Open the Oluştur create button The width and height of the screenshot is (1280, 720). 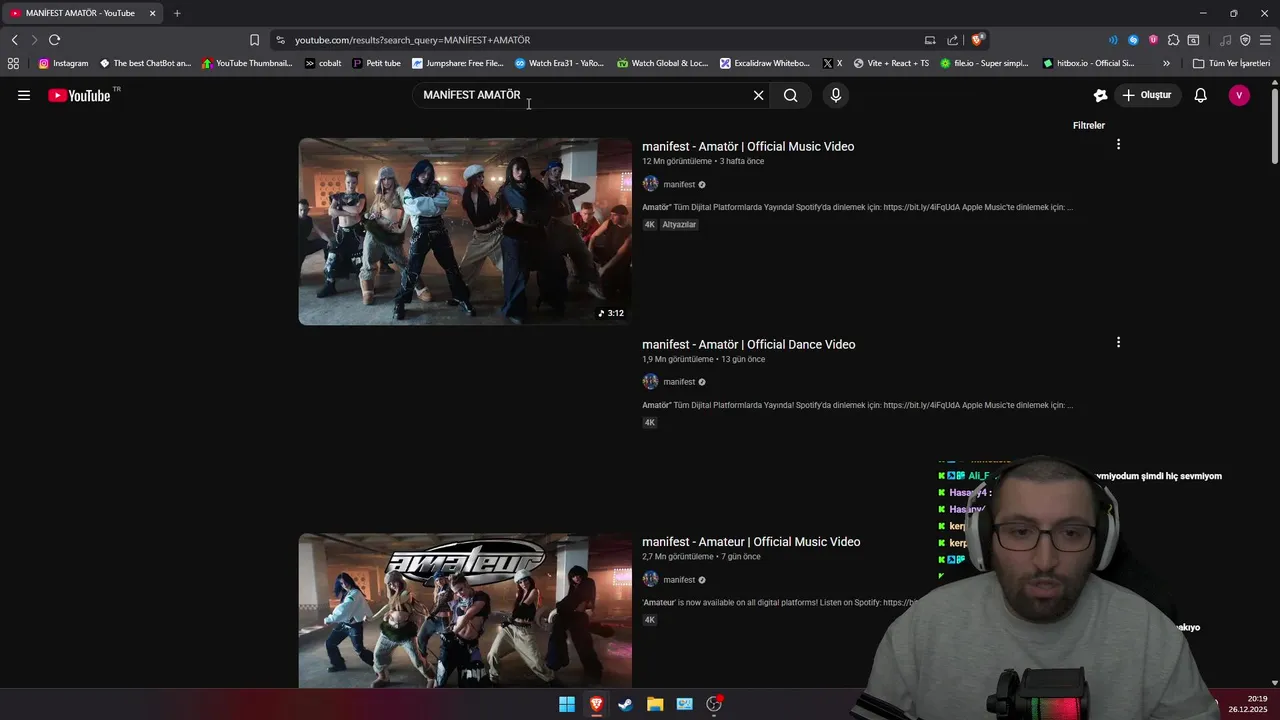pos(1148,95)
